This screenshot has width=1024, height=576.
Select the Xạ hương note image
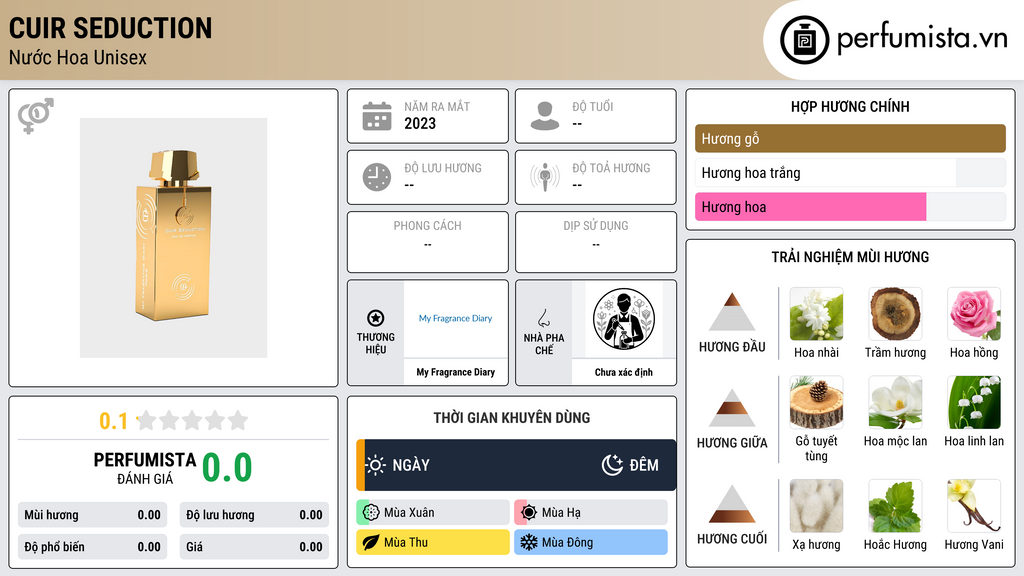(816, 506)
